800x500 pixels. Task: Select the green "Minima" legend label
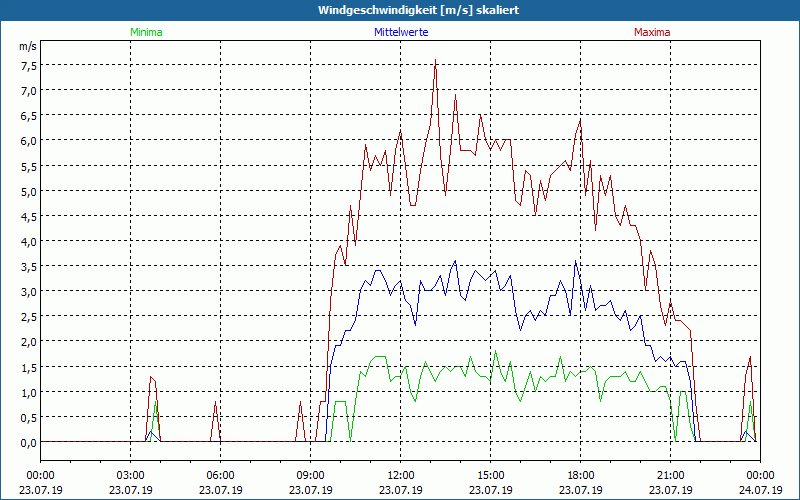click(146, 32)
